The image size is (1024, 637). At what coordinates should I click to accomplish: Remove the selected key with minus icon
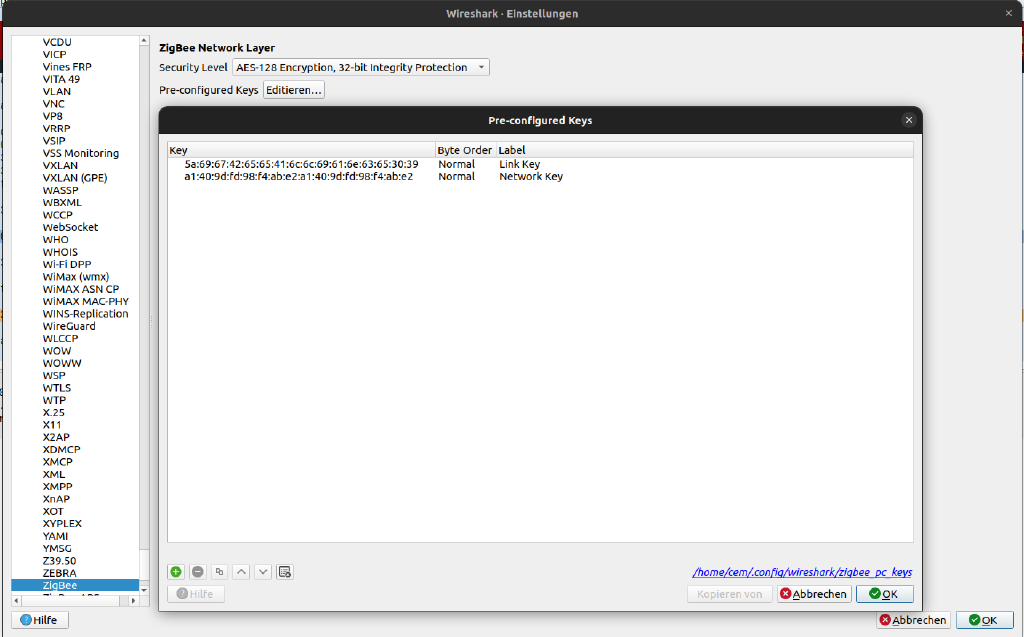point(197,572)
